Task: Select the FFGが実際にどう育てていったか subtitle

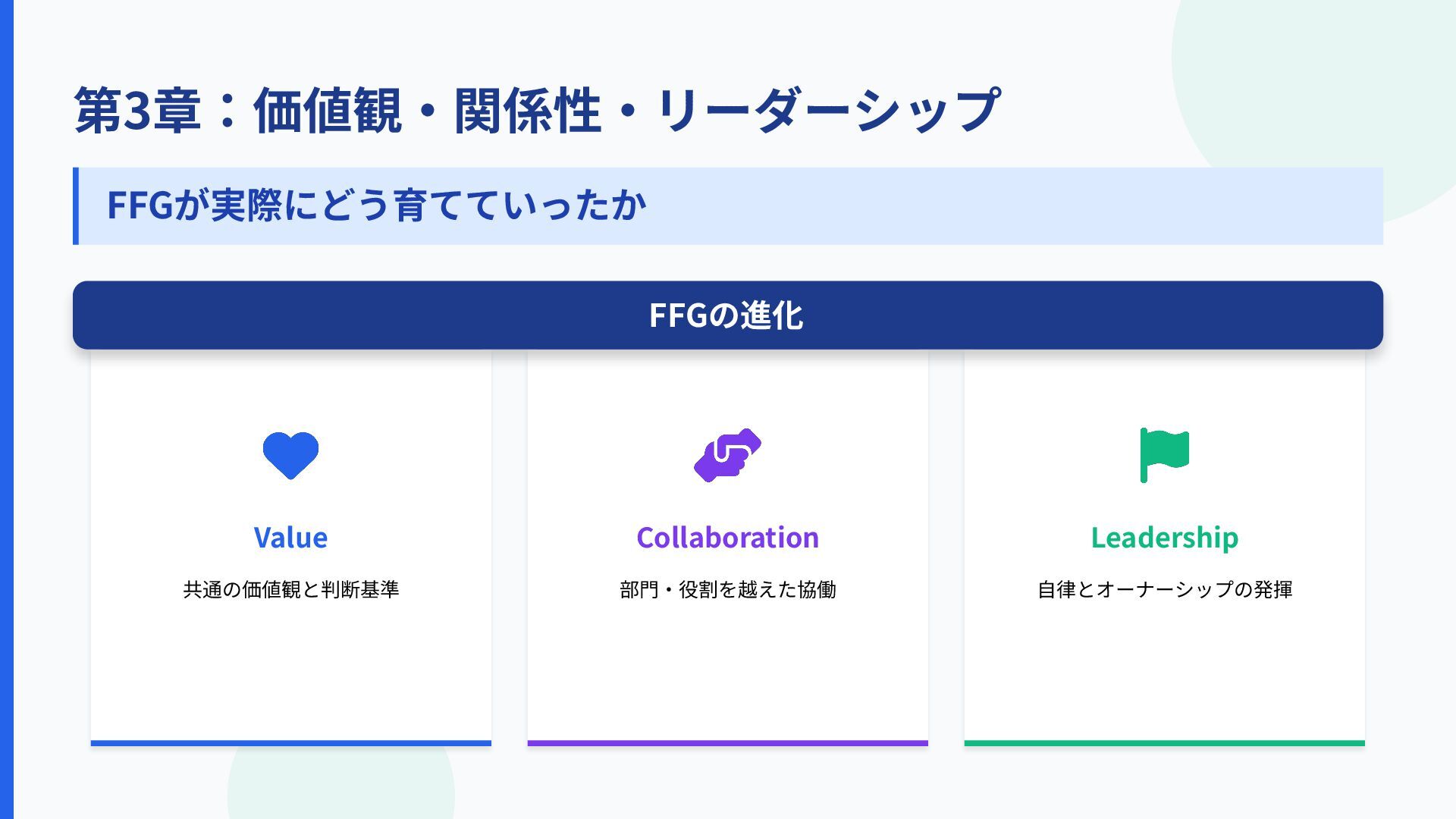Action: coord(376,206)
